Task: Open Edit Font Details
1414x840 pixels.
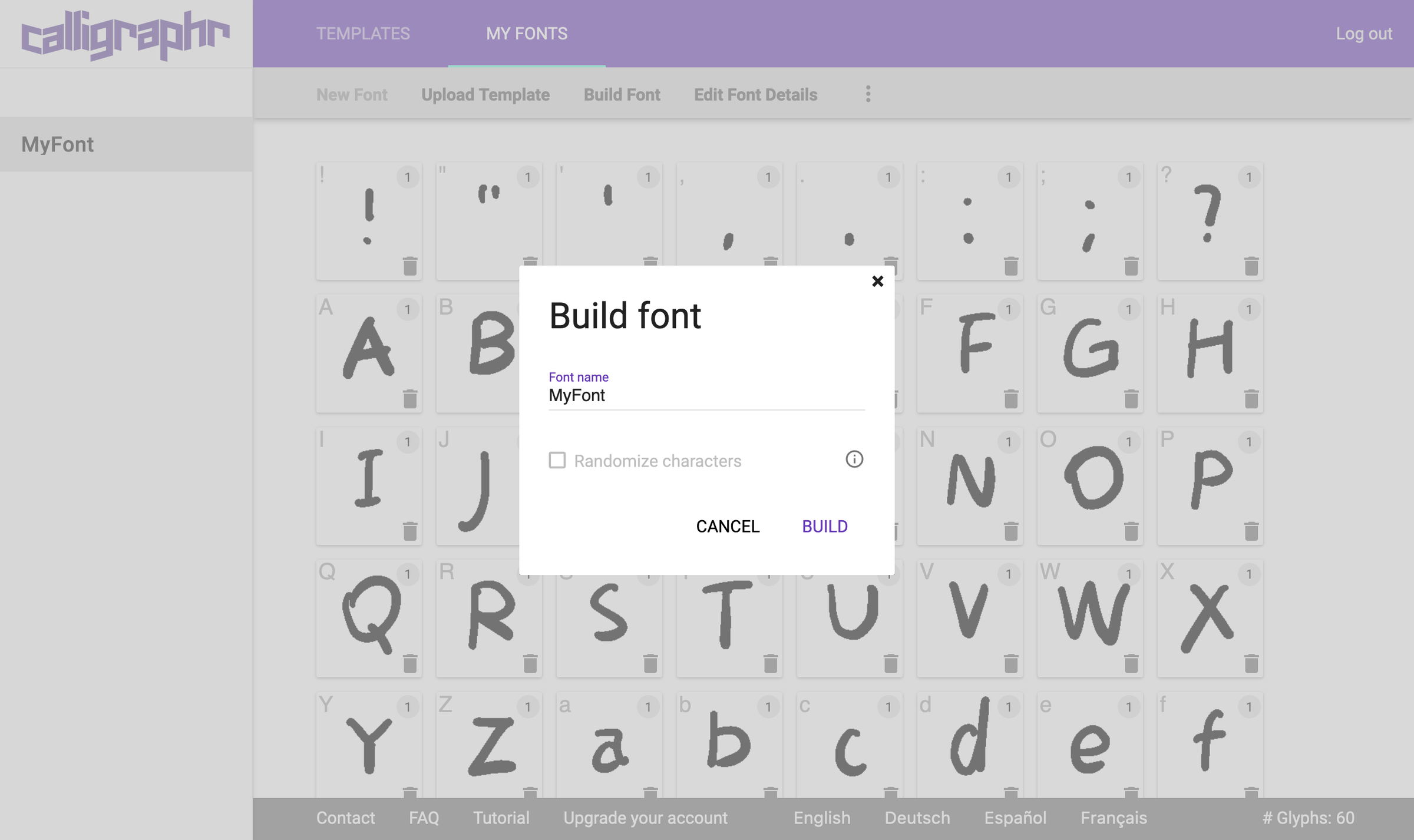Action: tap(756, 94)
